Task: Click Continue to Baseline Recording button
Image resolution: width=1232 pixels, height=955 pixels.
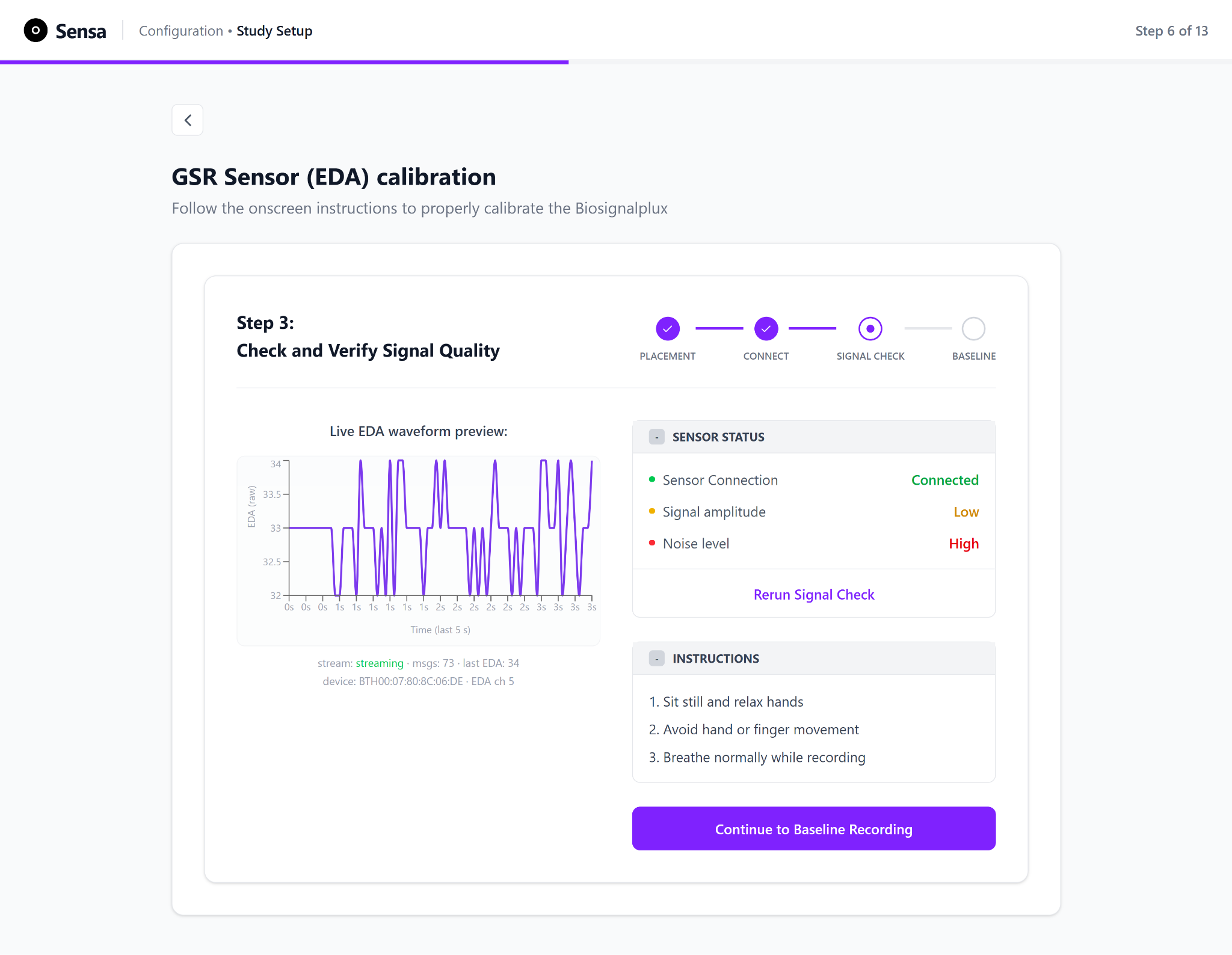Action: (814, 829)
